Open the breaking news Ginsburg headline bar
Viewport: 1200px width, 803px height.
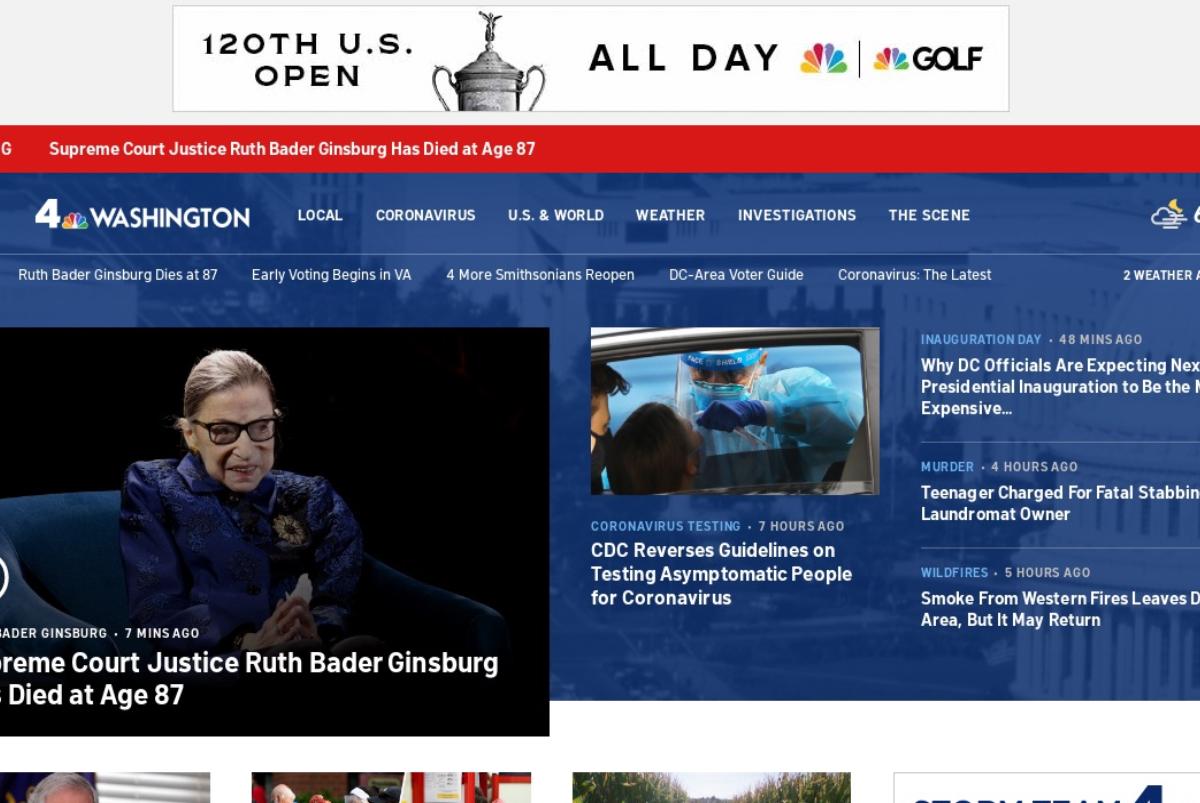coord(292,149)
